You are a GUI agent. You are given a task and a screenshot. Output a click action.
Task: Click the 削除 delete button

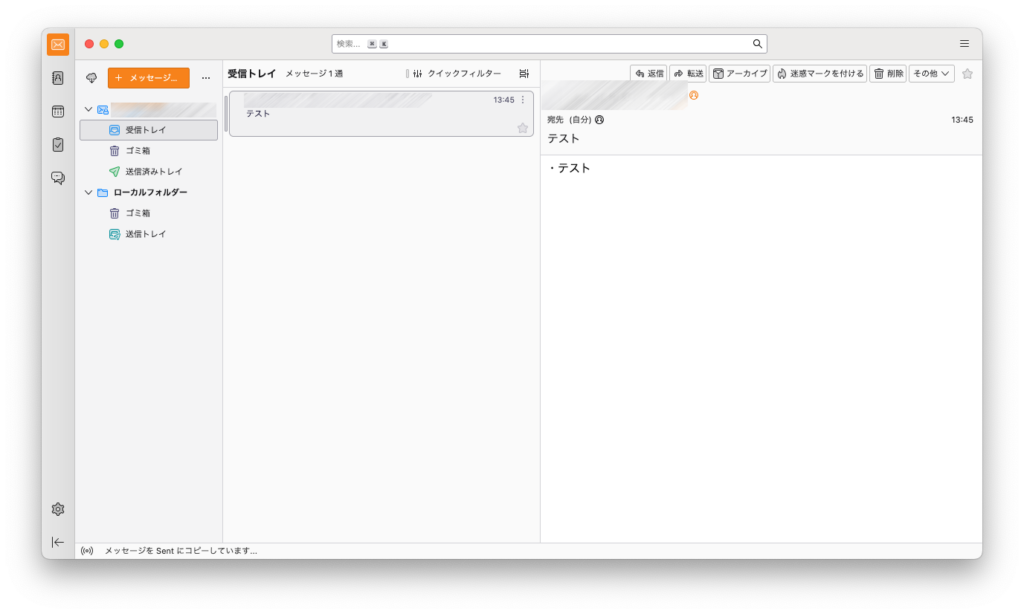coord(888,74)
